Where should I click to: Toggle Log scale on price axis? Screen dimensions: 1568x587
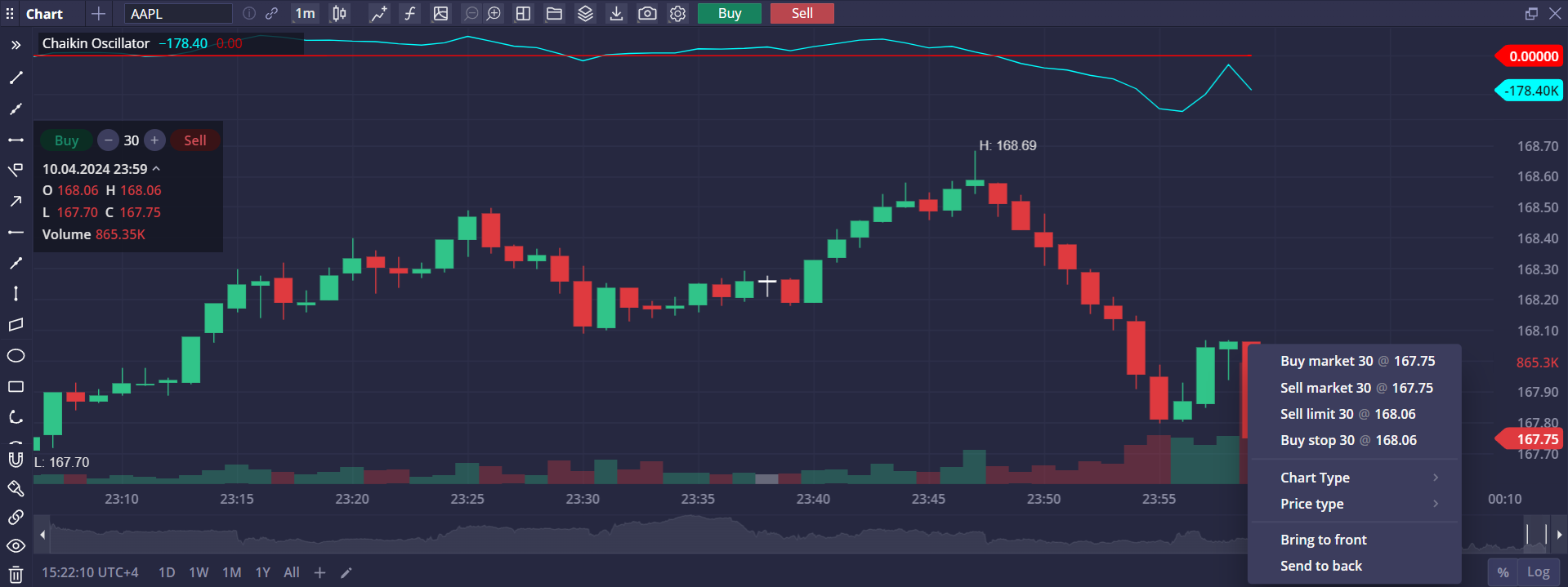point(1538,572)
